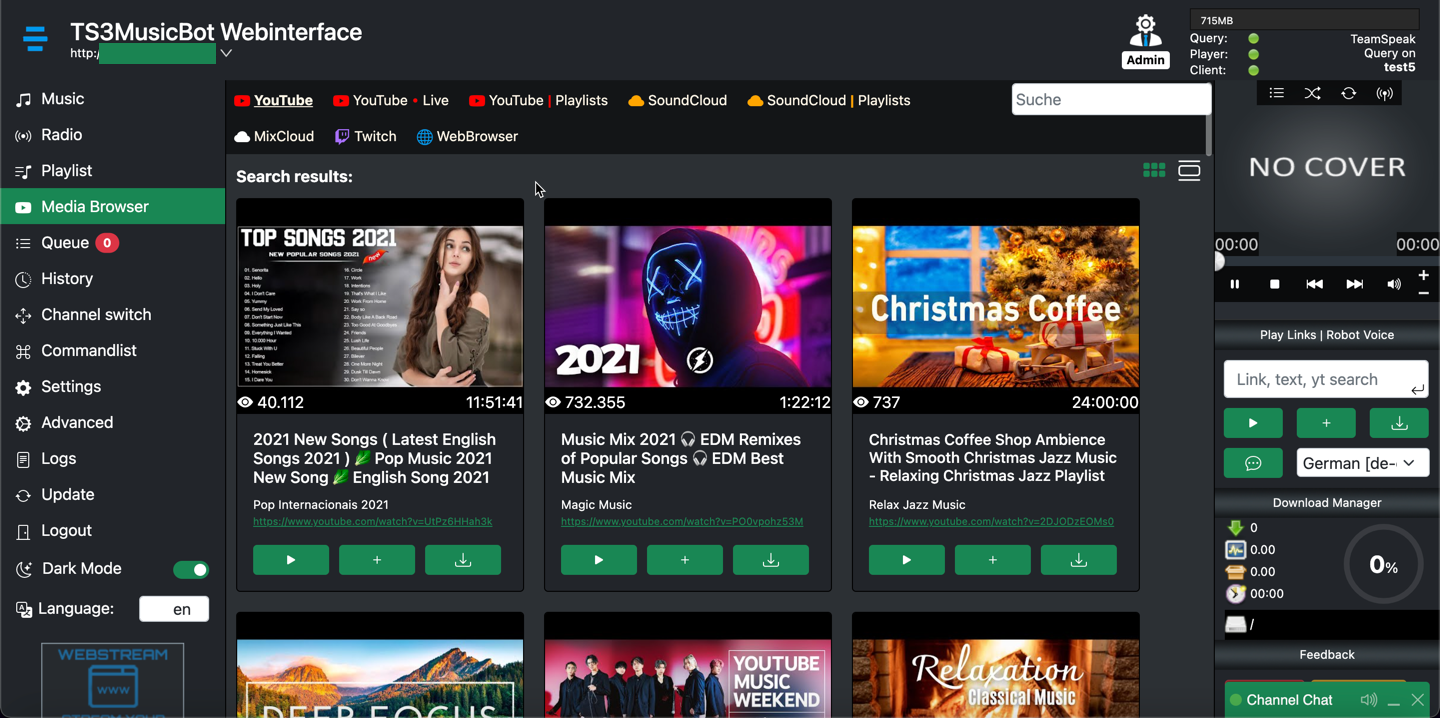Image resolution: width=1440 pixels, height=718 pixels.
Task: Decrease volume with minus button
Action: 1424,293
